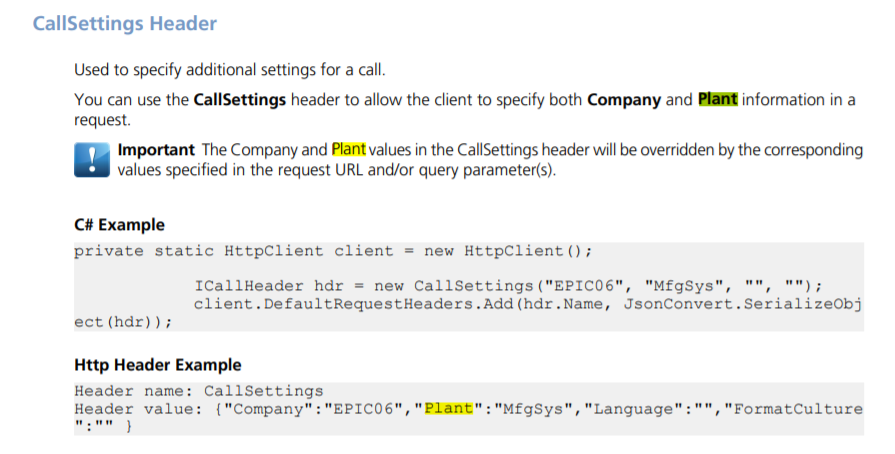Screen dimensions: 895x454
Task: Click the client.DefaultRequestHeaders.Add code line
Action: [528, 303]
